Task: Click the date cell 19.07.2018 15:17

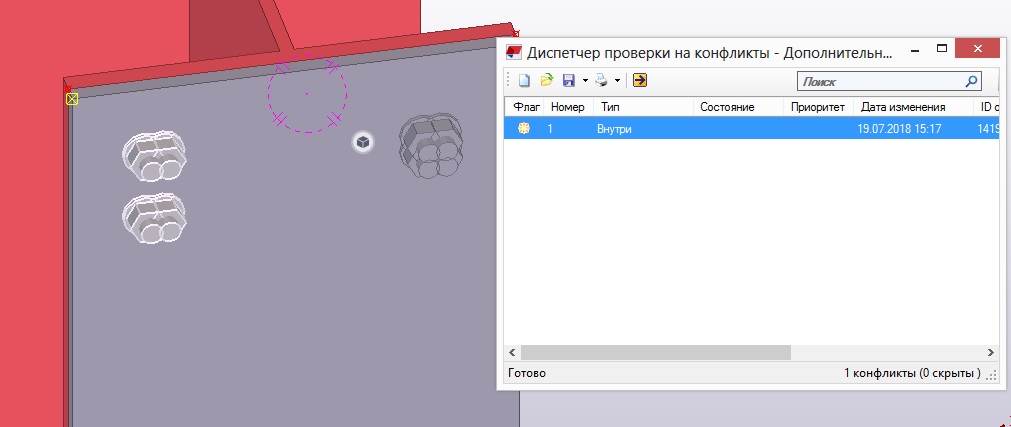Action: coord(899,129)
